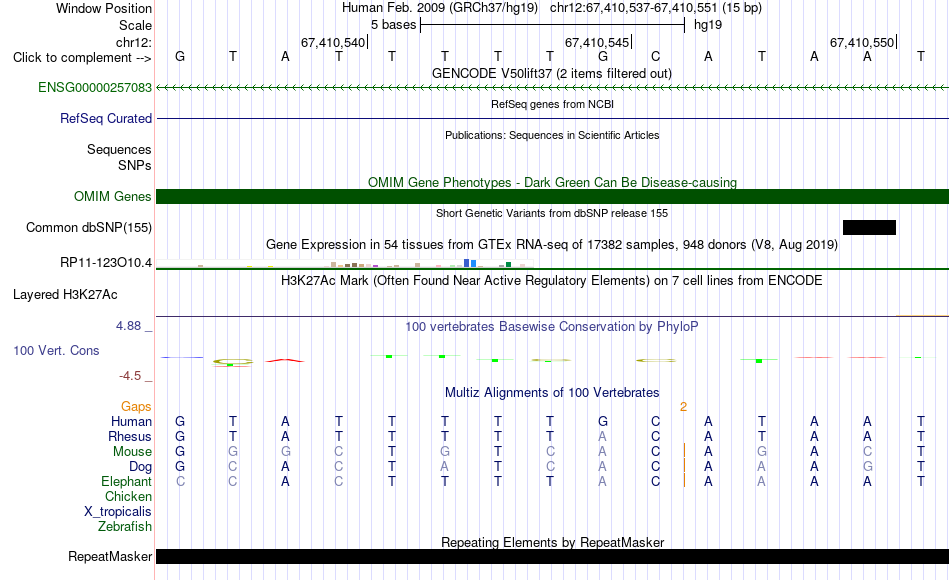Image resolution: width=950 pixels, height=580 pixels.
Task: Click the GENCODE V50lift37 track title
Action: click(x=551, y=73)
